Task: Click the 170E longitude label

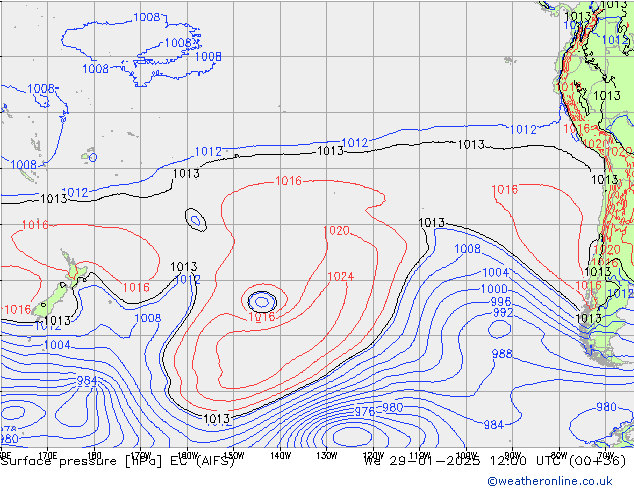Action: pyautogui.click(x=47, y=455)
